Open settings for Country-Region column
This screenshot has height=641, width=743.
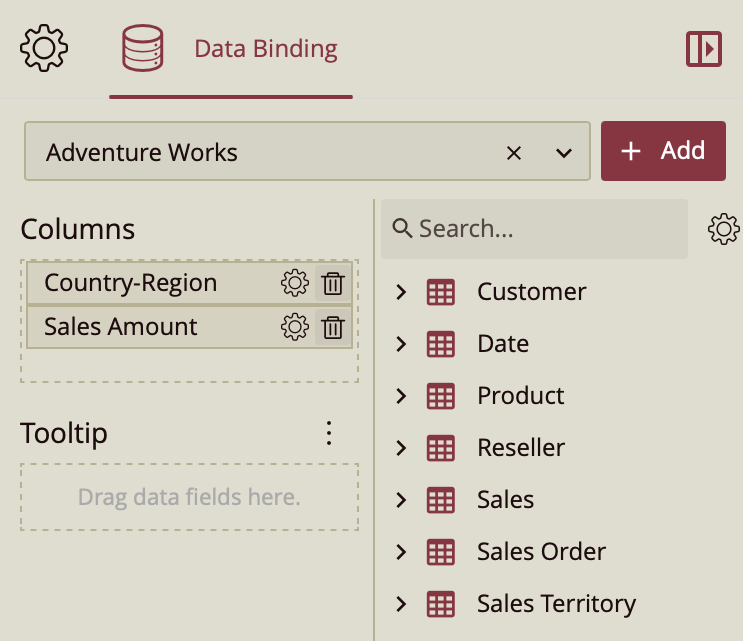pyautogui.click(x=294, y=284)
